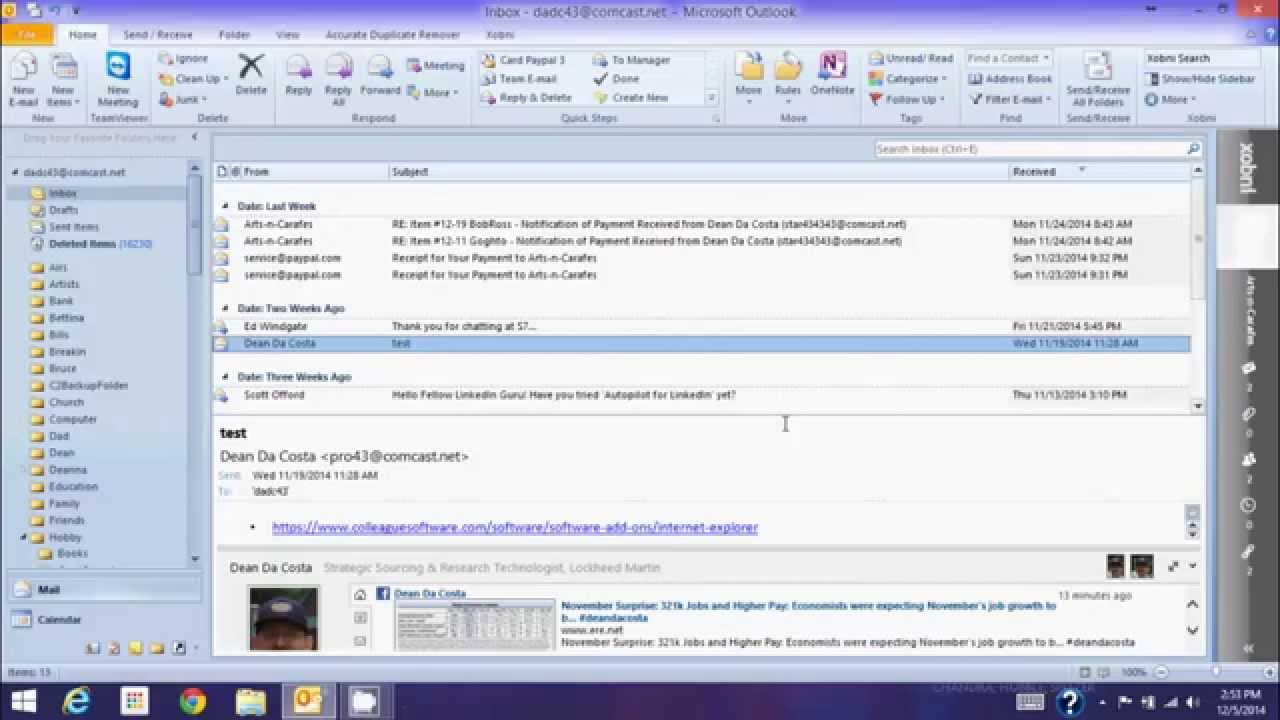The image size is (1280, 720).
Task: Open the File tab
Action: (x=27, y=34)
